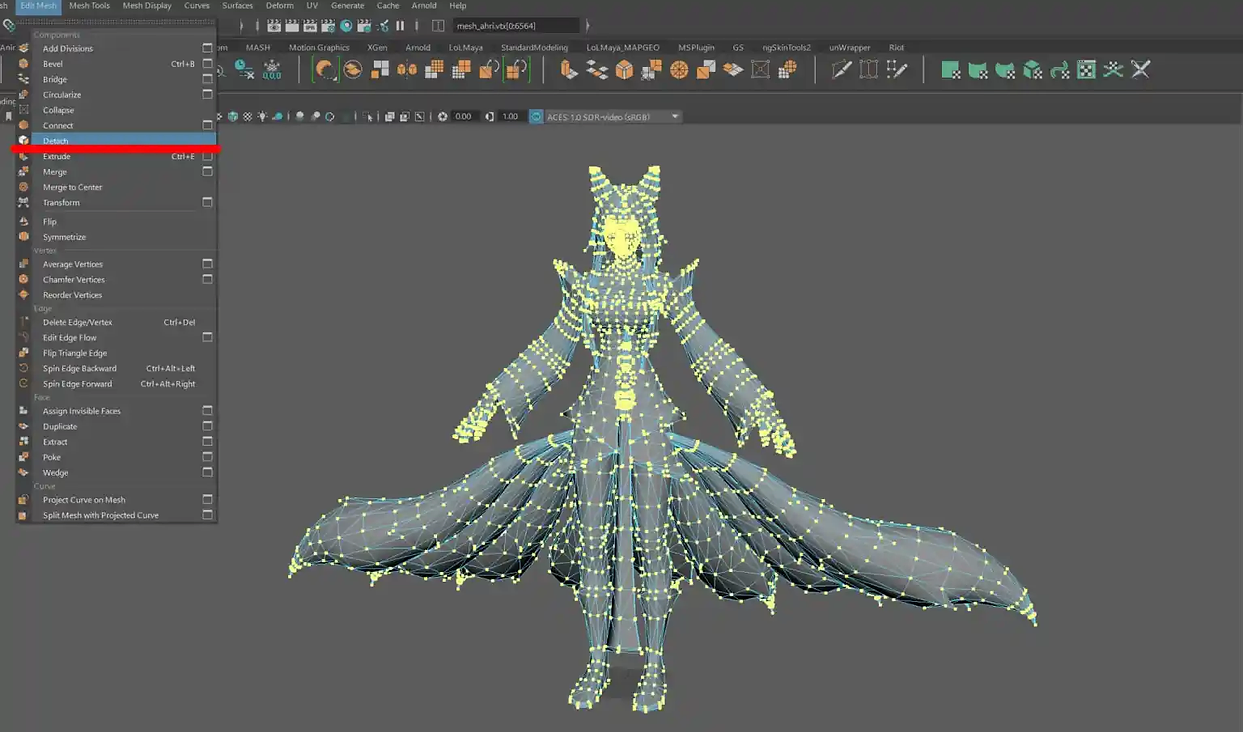The height and width of the screenshot is (732, 1243).
Task: Switch to the ngSkinTools2 shelf tab
Action: (x=786, y=47)
